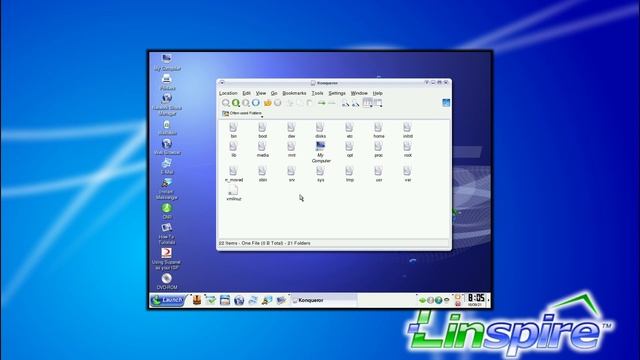Viewport: 640px width, 360px height.
Task: Click the green arrow toolbar icon
Action: coord(322,103)
